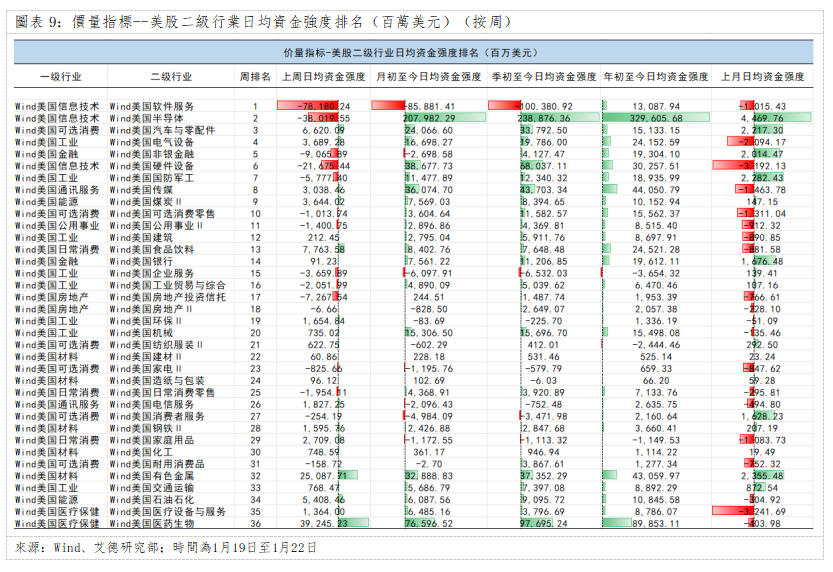The image size is (833, 572).
Task: Click the Wind美国医药生物 cell
Action: click(x=149, y=522)
